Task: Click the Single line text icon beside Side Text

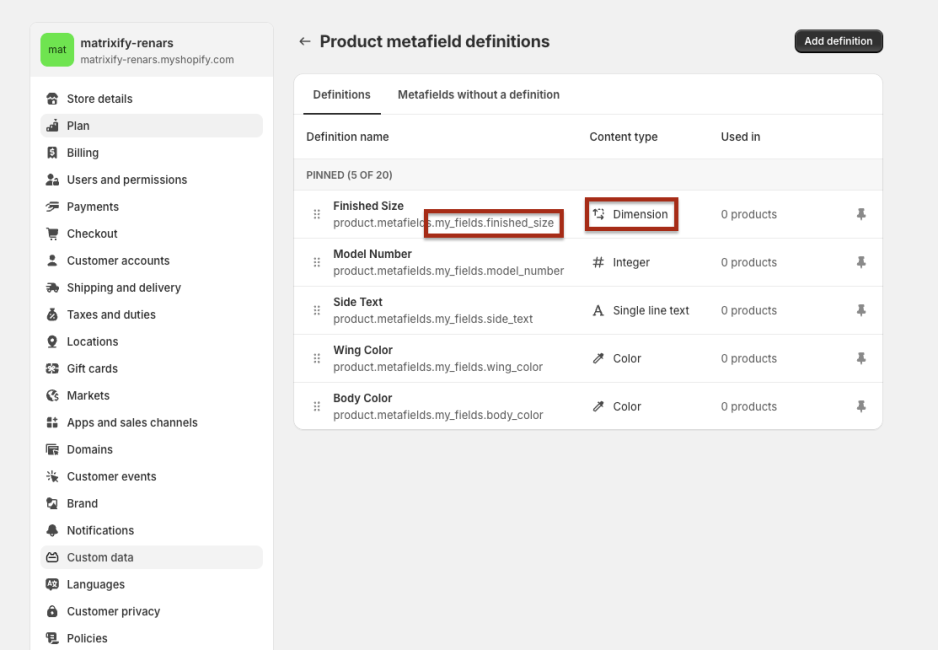Action: click(598, 310)
